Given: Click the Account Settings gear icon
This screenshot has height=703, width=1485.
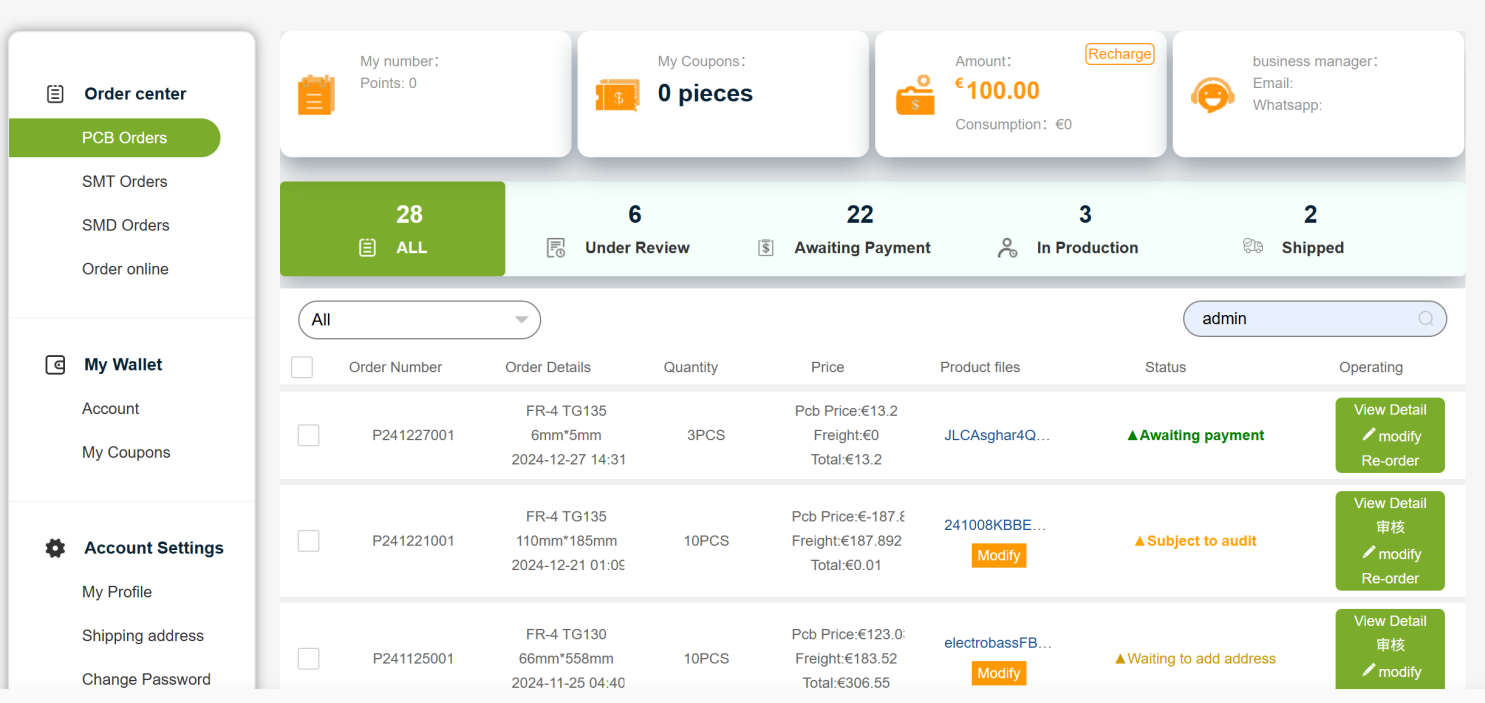Looking at the screenshot, I should click(x=56, y=548).
